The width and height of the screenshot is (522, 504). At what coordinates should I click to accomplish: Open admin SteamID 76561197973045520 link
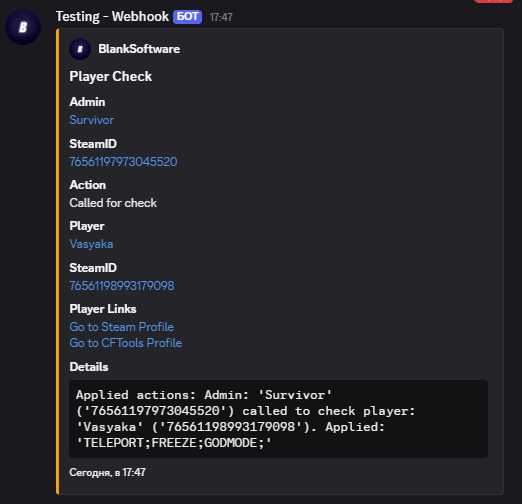(x=123, y=162)
